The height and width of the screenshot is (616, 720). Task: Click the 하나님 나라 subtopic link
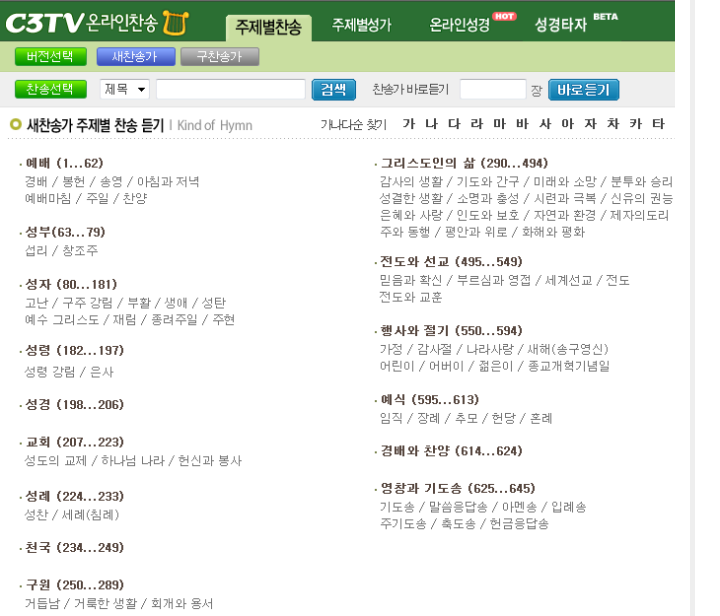[x=133, y=461]
